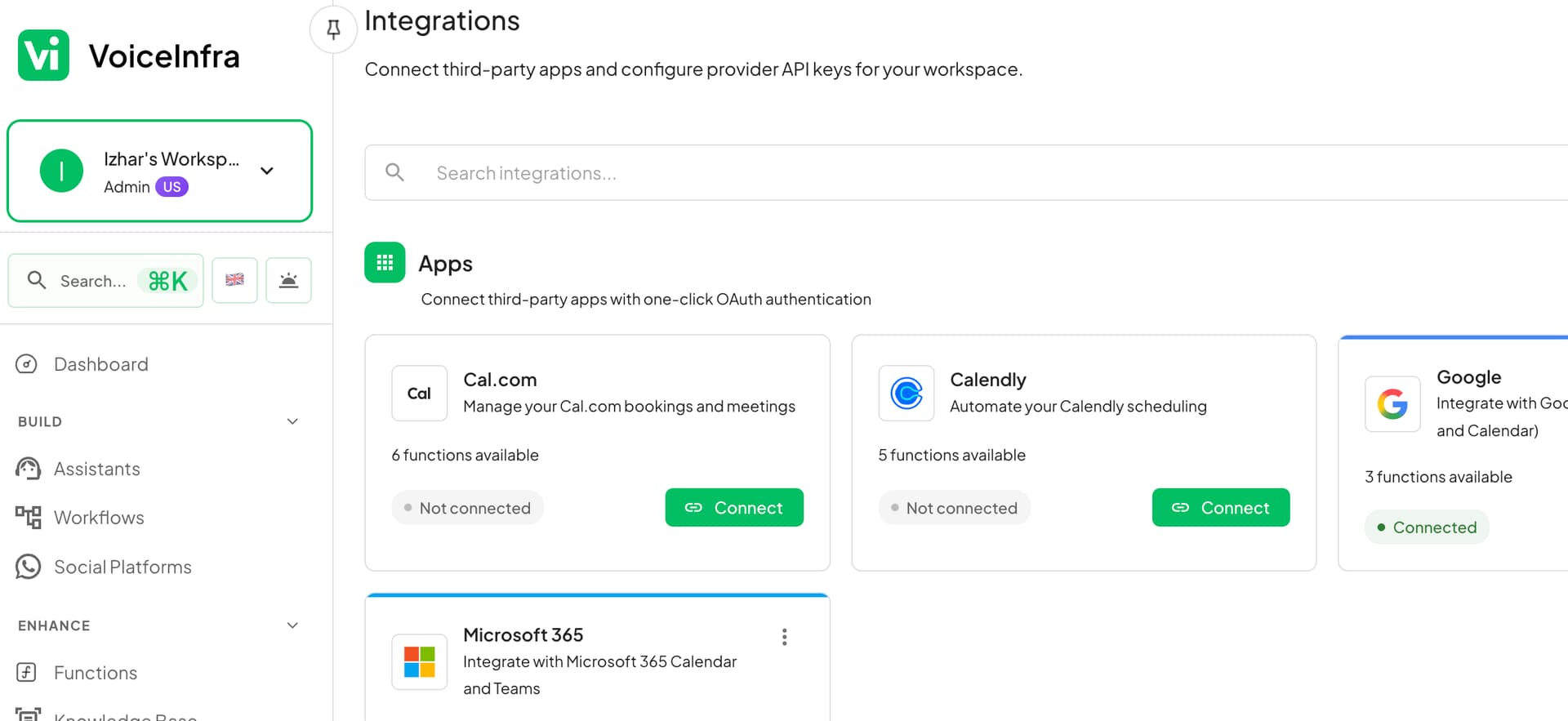Image resolution: width=1568 pixels, height=721 pixels.
Task: Click the Calendly logo tile
Action: click(906, 393)
